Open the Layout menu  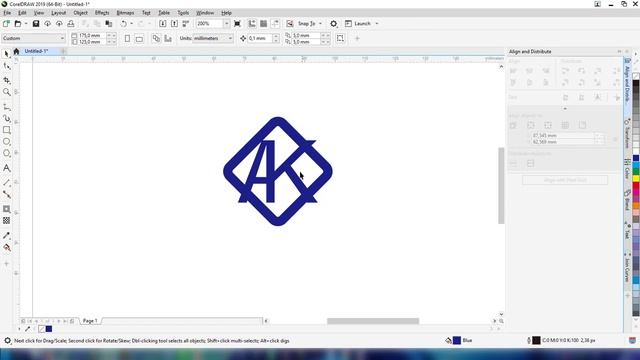click(x=58, y=13)
